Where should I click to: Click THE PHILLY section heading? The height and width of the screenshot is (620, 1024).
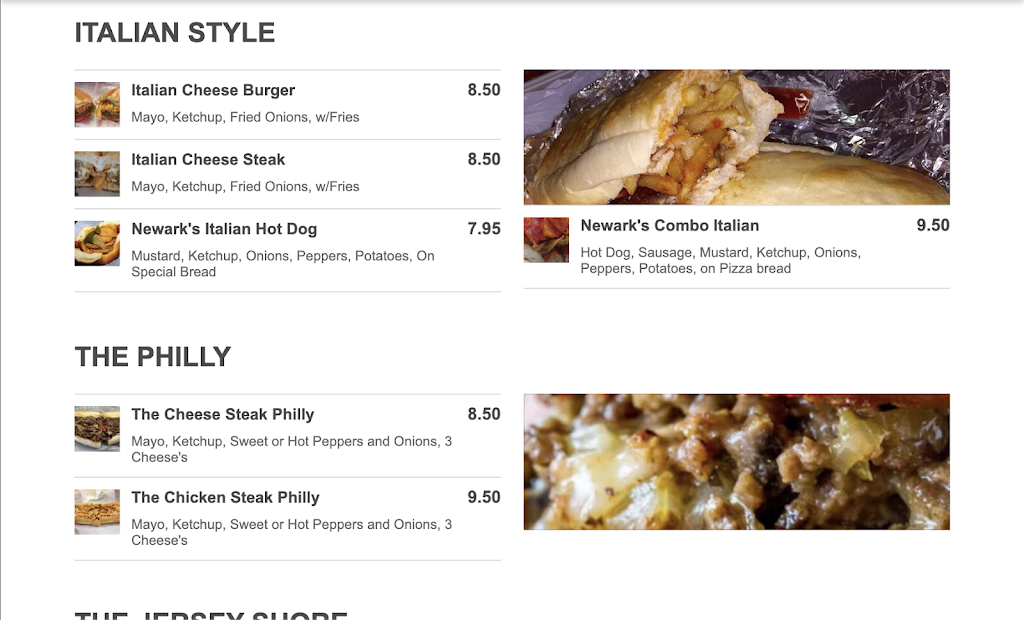(153, 357)
